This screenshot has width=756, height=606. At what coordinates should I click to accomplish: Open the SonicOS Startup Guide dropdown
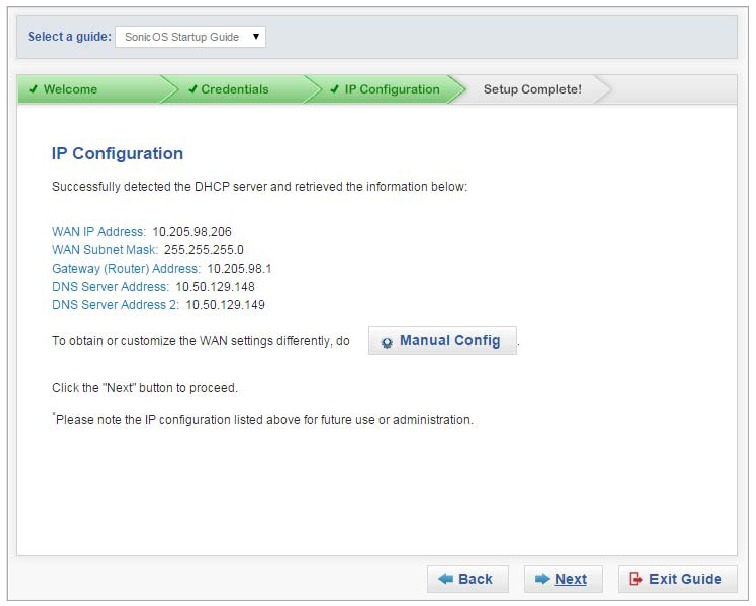pos(190,37)
